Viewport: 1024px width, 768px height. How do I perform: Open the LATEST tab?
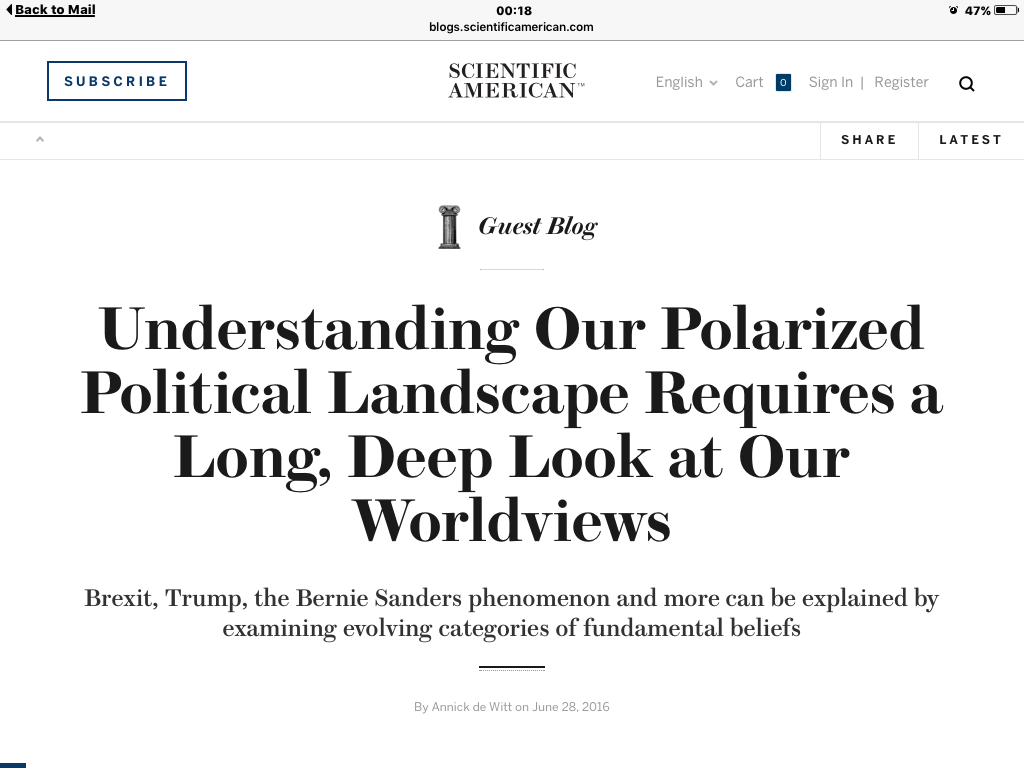(970, 140)
